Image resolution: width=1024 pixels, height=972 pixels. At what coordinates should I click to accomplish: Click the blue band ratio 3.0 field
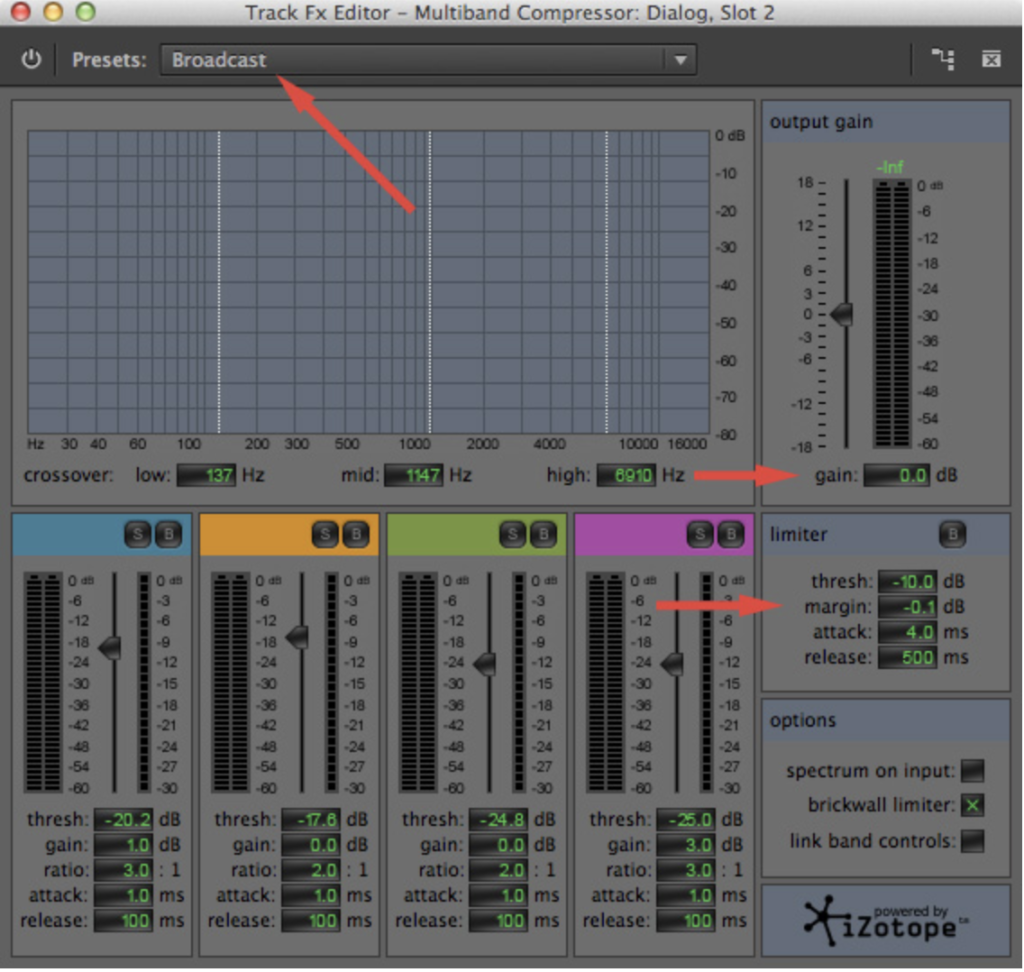tap(123, 870)
